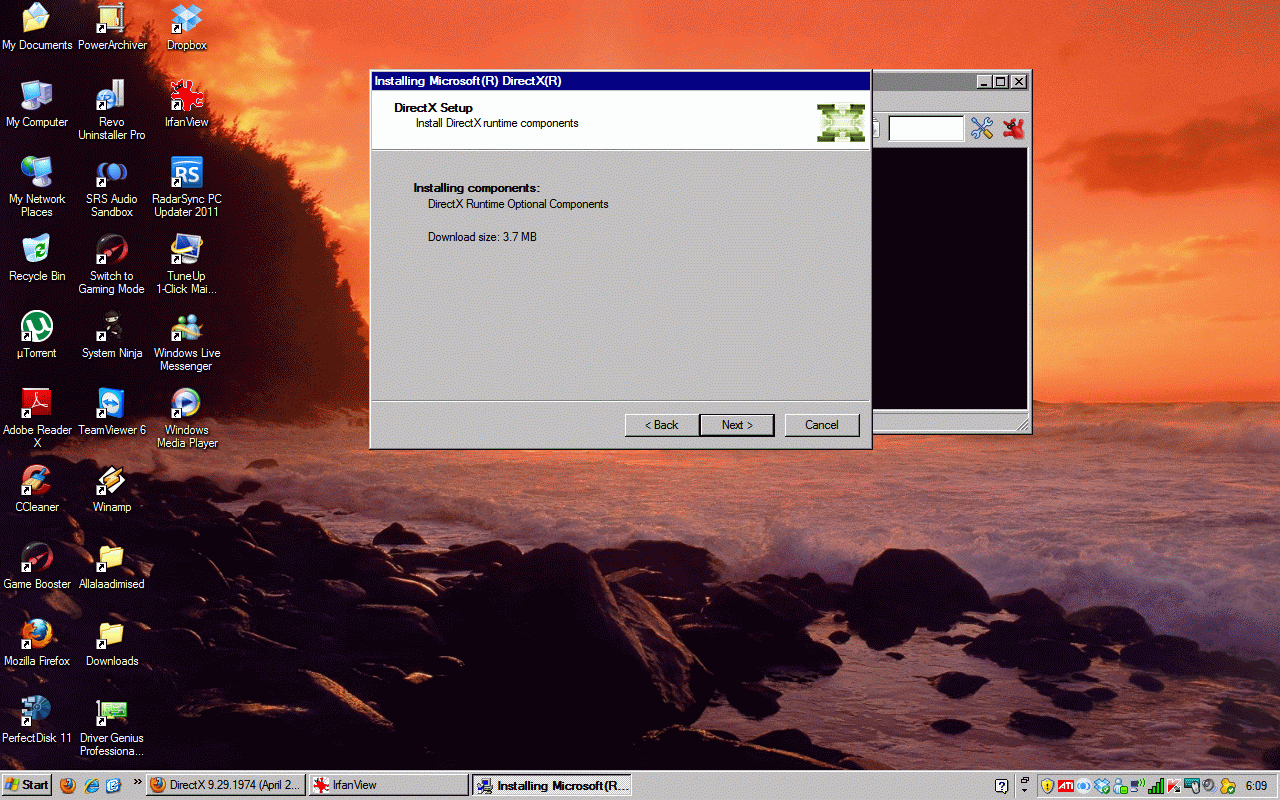Screen dimensions: 1280x800
Task: Maximize the IrfanView window behind the installer
Action: [1001, 81]
